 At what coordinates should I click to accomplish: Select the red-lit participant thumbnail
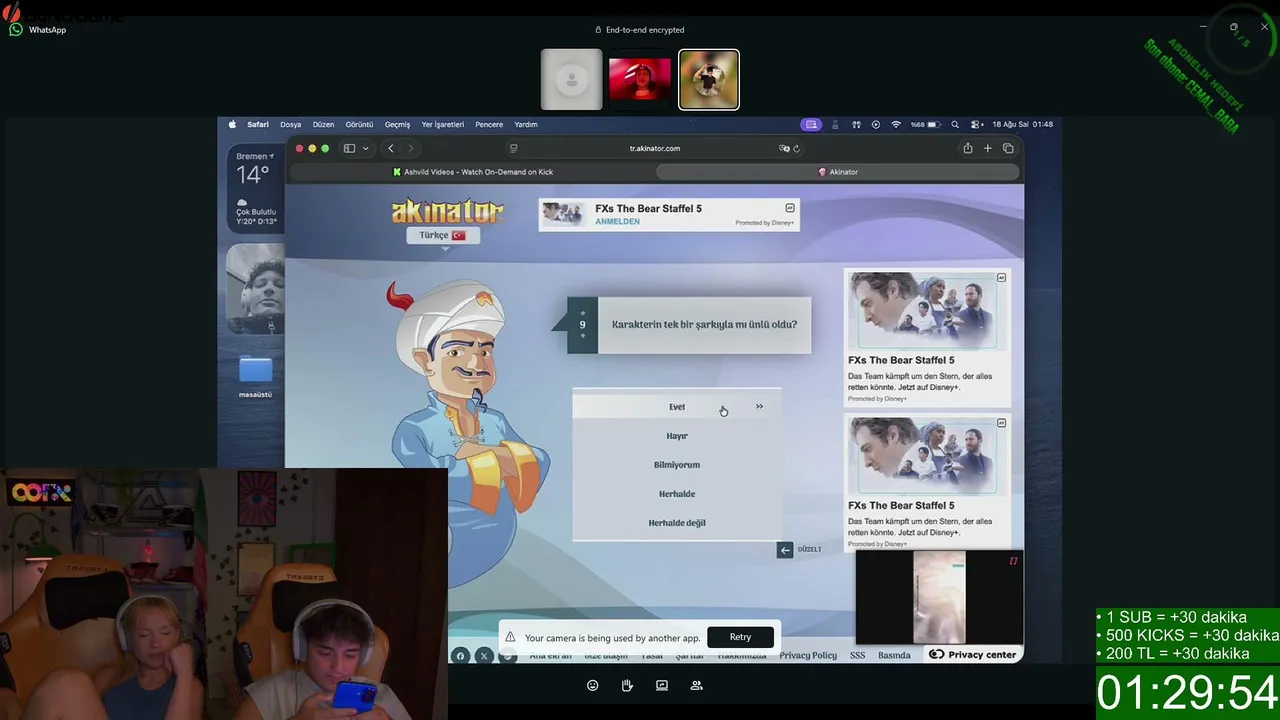click(x=640, y=79)
